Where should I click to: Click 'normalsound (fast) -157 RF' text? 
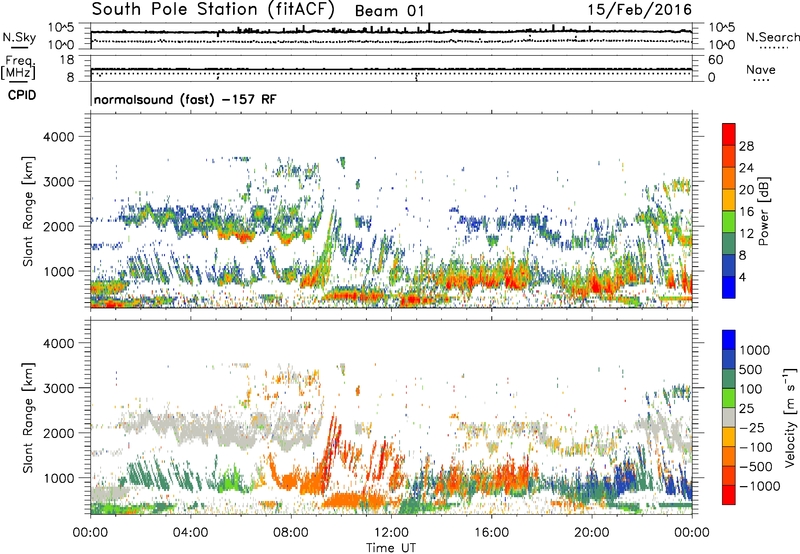click(185, 99)
